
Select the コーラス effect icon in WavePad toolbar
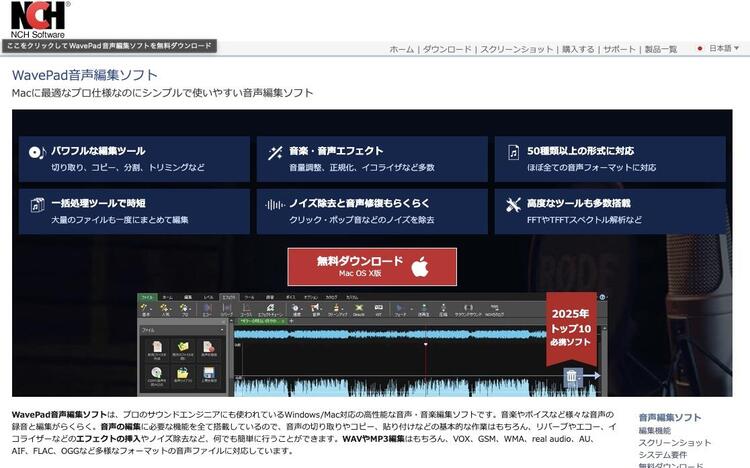pos(245,310)
